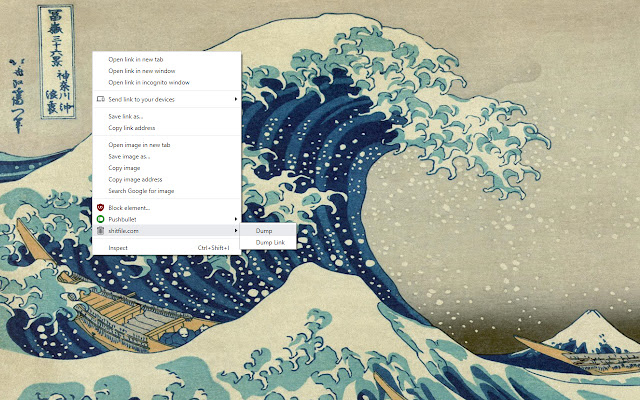The width and height of the screenshot is (640, 400).
Task: Expand the Send link to your devices arrow
Action: coord(236,99)
